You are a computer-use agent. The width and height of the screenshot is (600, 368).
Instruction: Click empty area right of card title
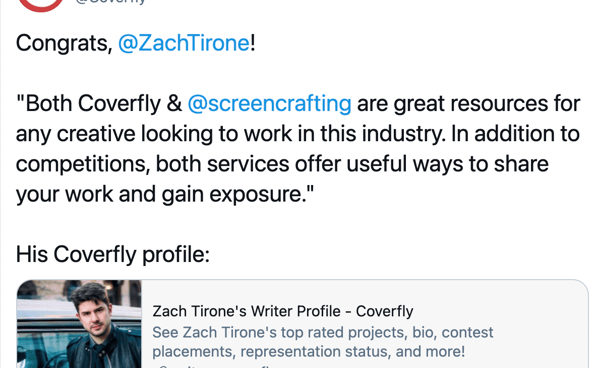tap(497, 311)
